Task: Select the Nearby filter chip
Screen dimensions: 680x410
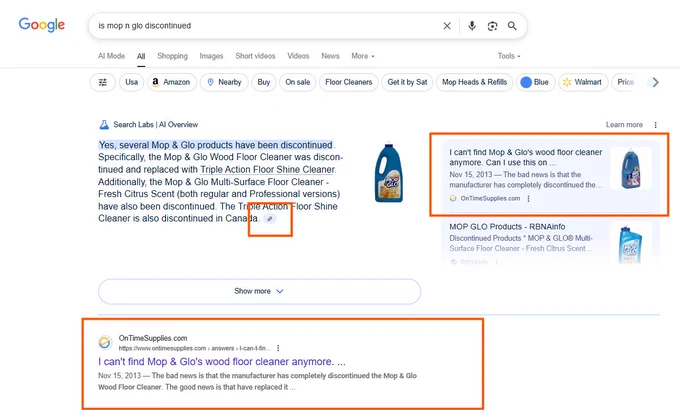Action: [224, 82]
